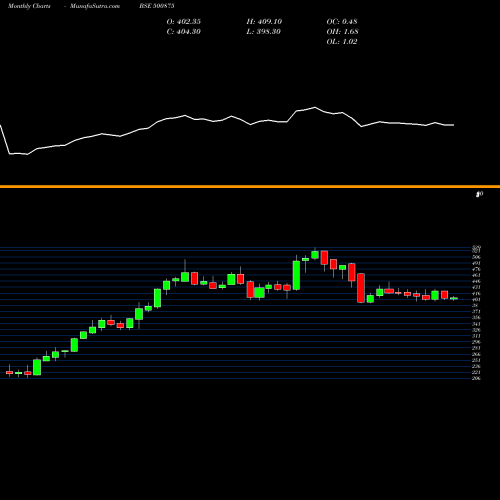Click the 341 price axis label
500x500 pixels.
[x=477, y=324]
